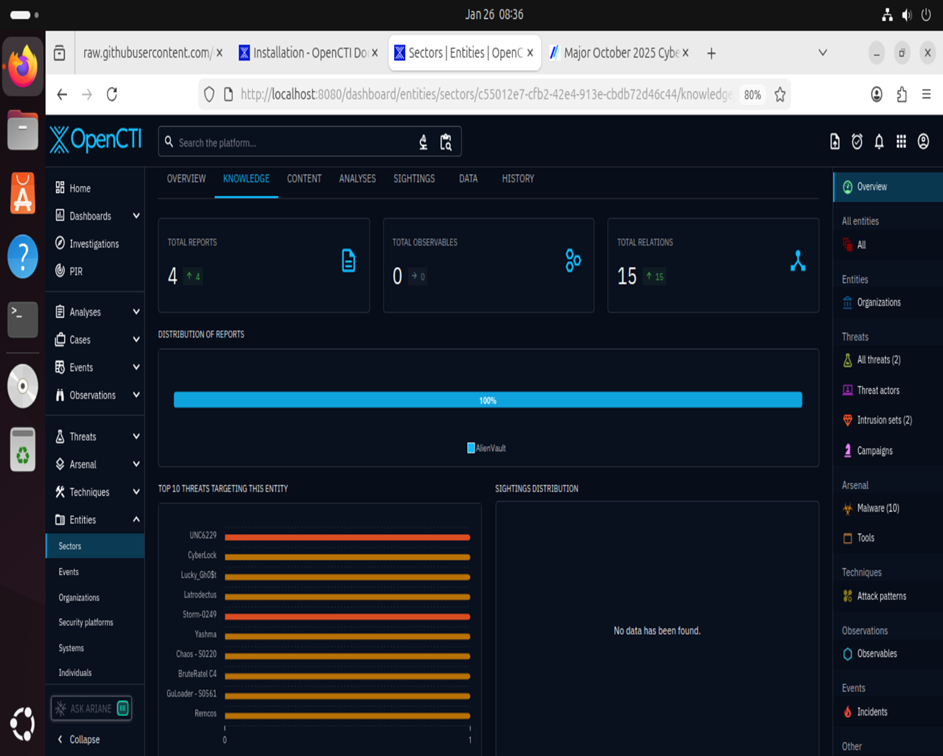Open Terminal from the Ubuntu dock

pyautogui.click(x=23, y=320)
